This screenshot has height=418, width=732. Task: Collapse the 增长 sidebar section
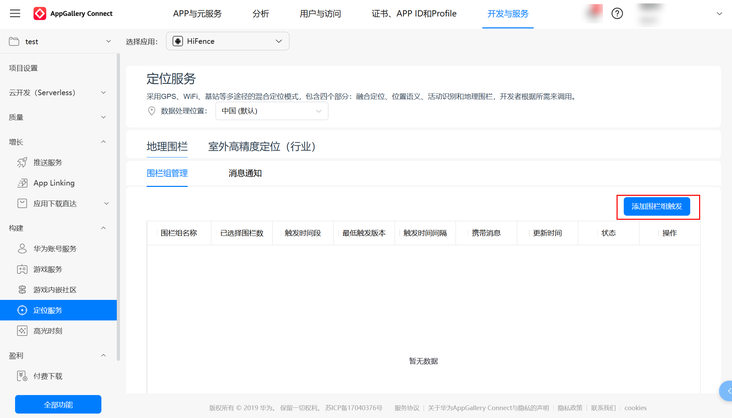103,142
